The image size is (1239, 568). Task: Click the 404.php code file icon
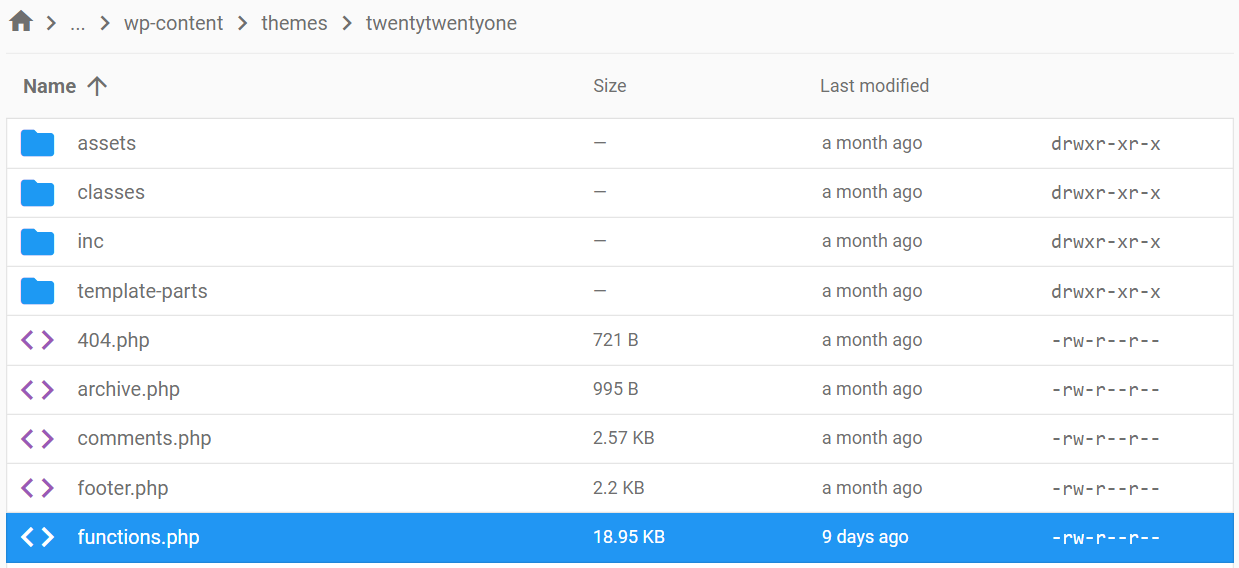click(x=38, y=340)
